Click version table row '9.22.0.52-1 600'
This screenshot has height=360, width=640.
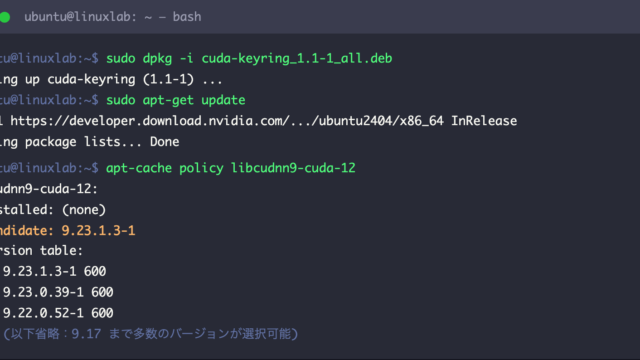pos(58,313)
